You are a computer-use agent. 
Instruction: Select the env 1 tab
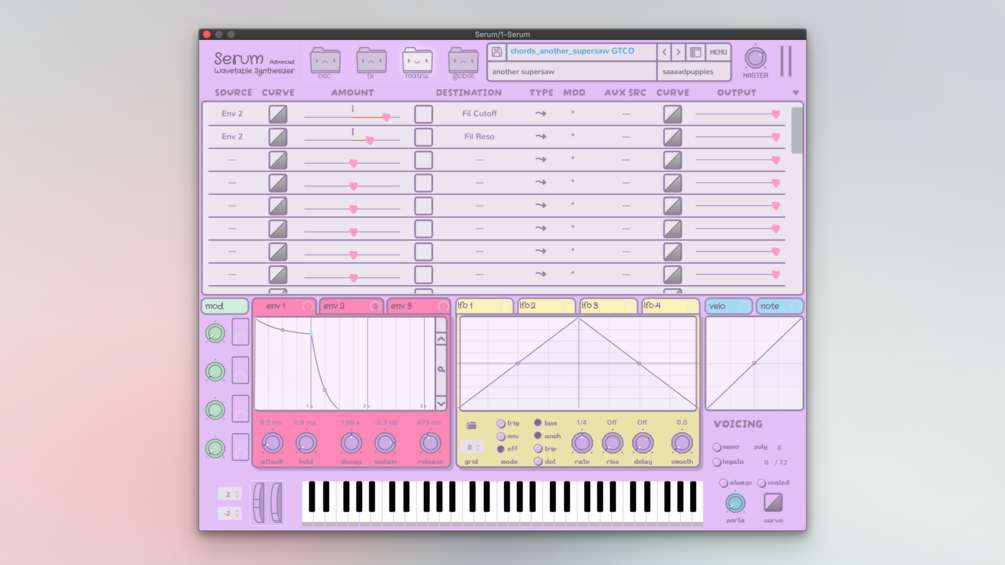pos(284,306)
